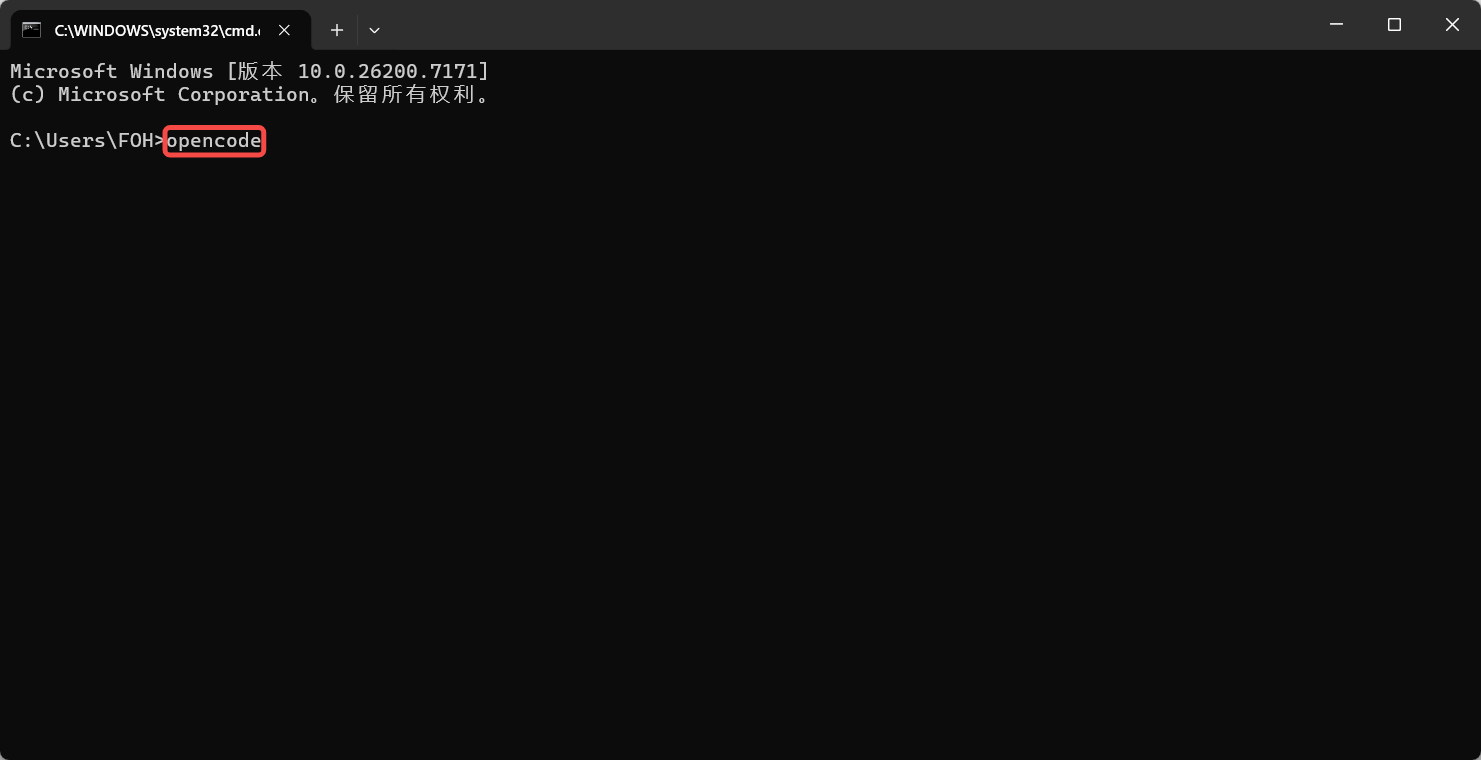This screenshot has height=760, width=1481.
Task: Click the word Windows in first line
Action: tap(171, 71)
